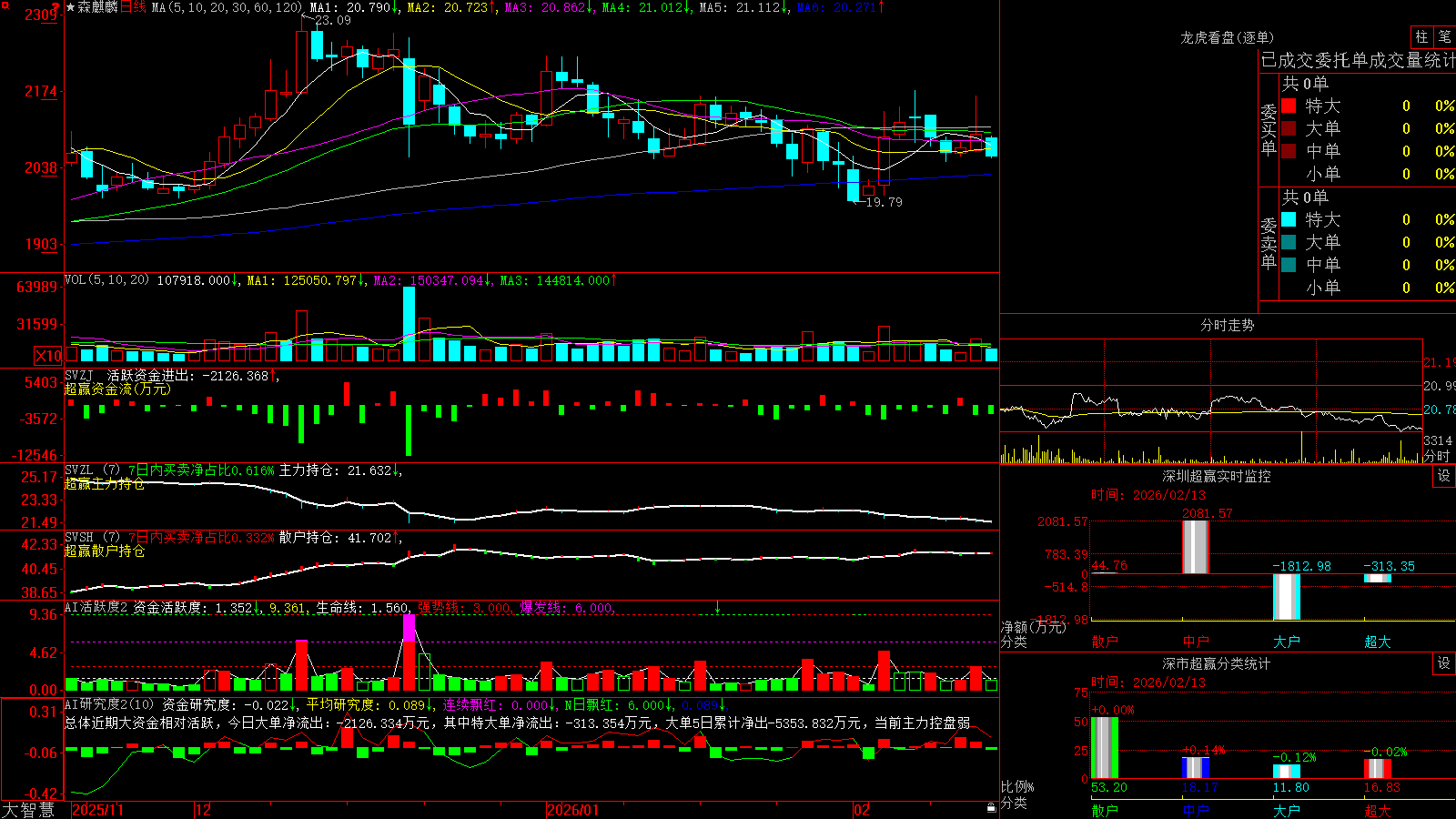Click the 分时走势 panel title
Image resolution: width=1456 pixels, height=819 pixels.
point(1228,325)
